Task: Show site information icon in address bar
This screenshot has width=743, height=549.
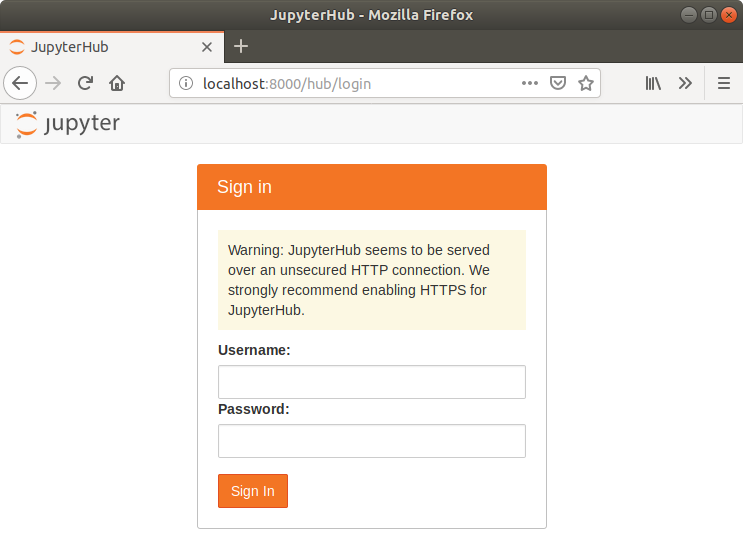Action: 186,83
